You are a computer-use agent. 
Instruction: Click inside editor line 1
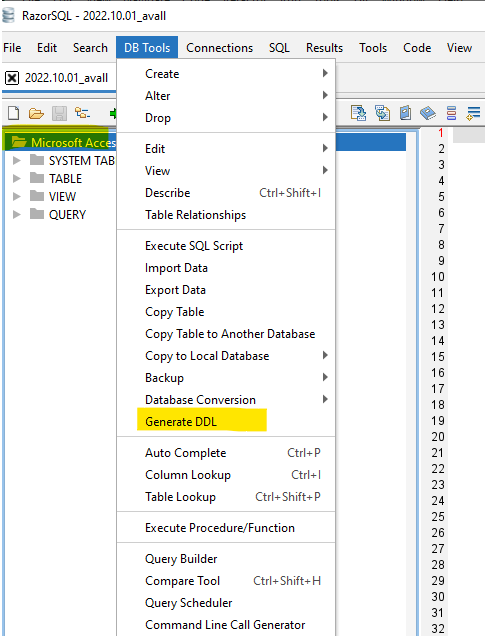(x=469, y=134)
